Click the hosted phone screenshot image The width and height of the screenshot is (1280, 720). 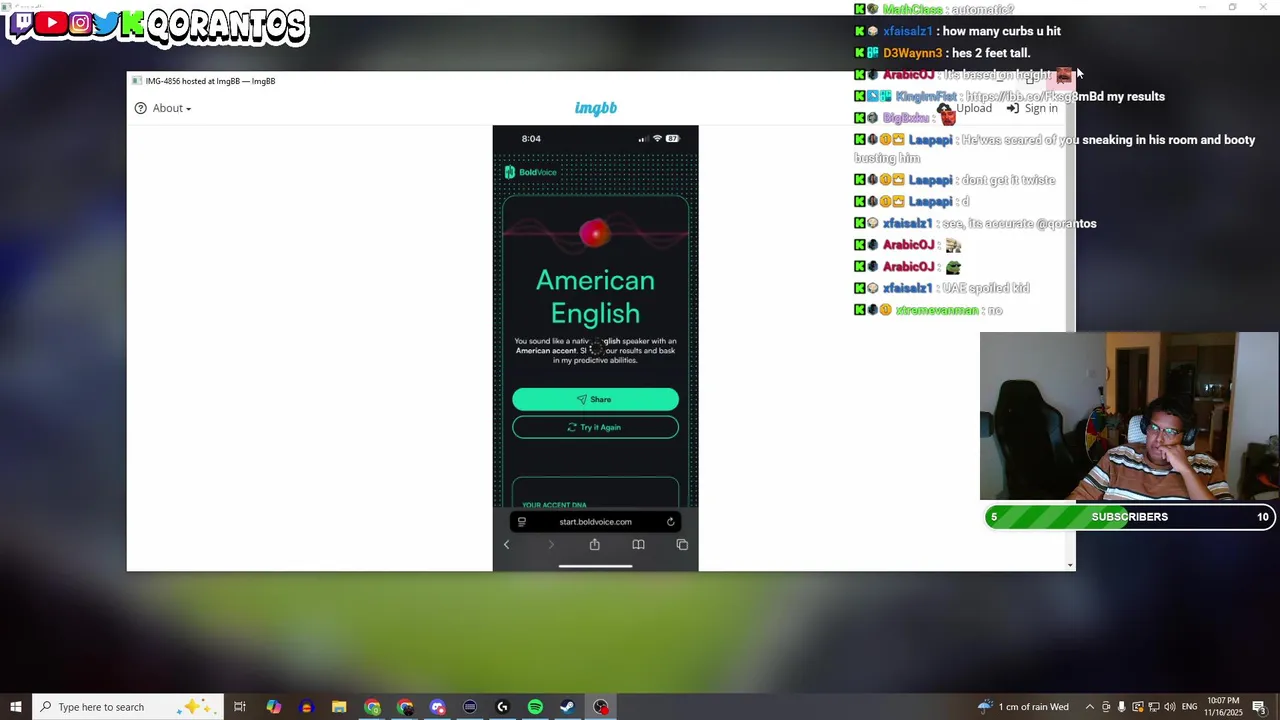(x=595, y=348)
